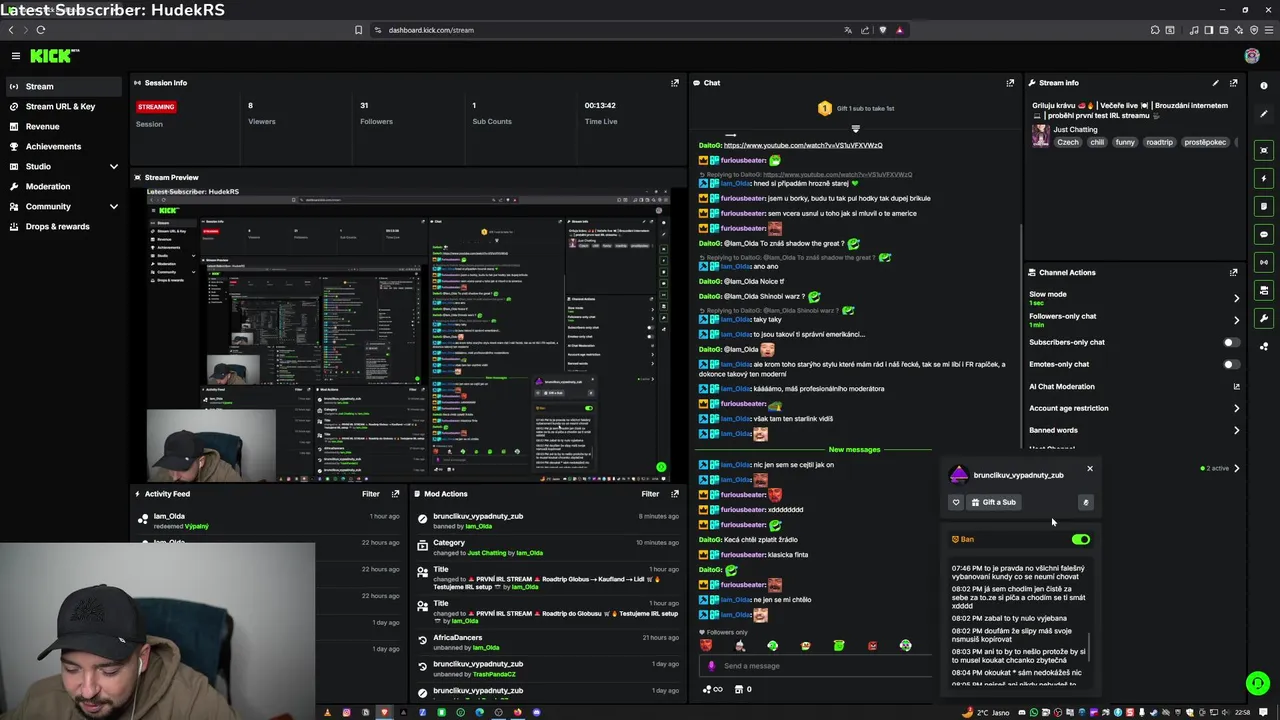Image resolution: width=1280 pixels, height=720 pixels.
Task: Pop out the Channel Actions panel
Action: [1233, 272]
